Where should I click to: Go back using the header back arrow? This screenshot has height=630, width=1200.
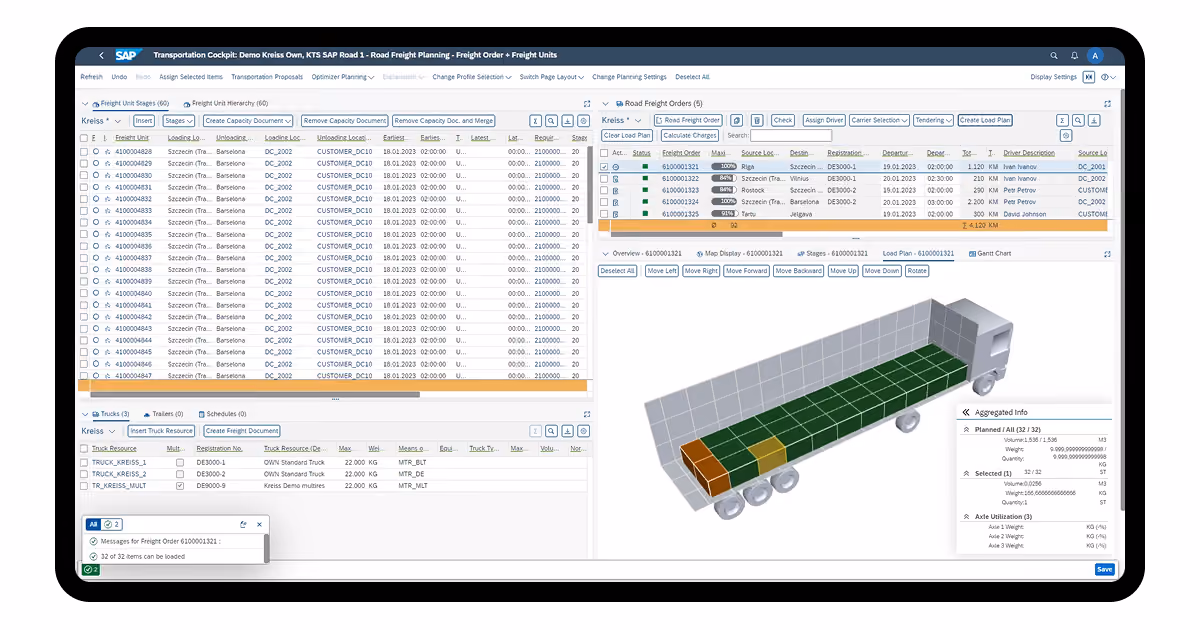[101, 56]
